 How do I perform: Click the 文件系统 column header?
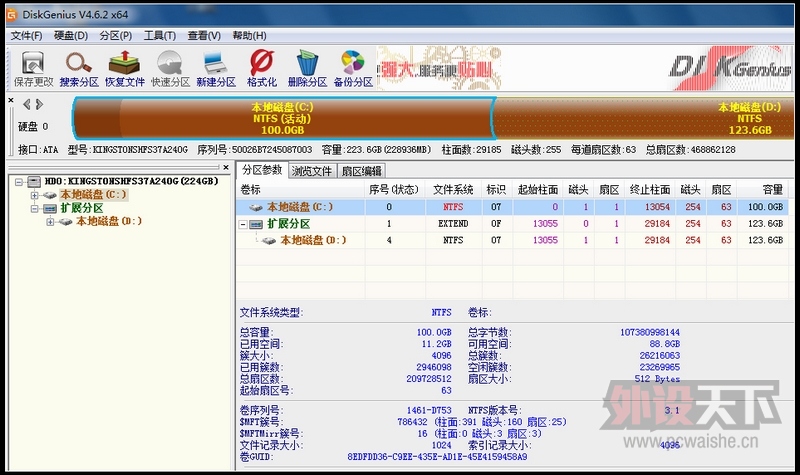453,190
